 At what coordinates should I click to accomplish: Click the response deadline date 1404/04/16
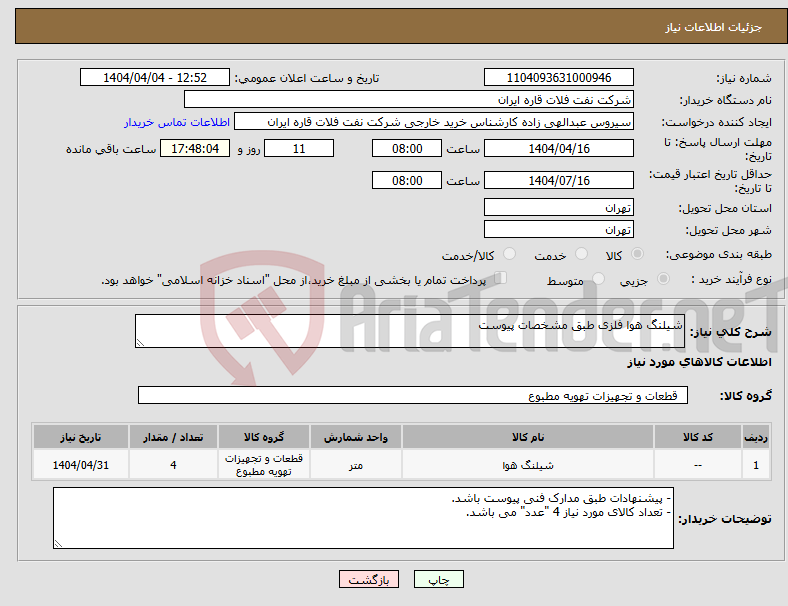point(558,148)
